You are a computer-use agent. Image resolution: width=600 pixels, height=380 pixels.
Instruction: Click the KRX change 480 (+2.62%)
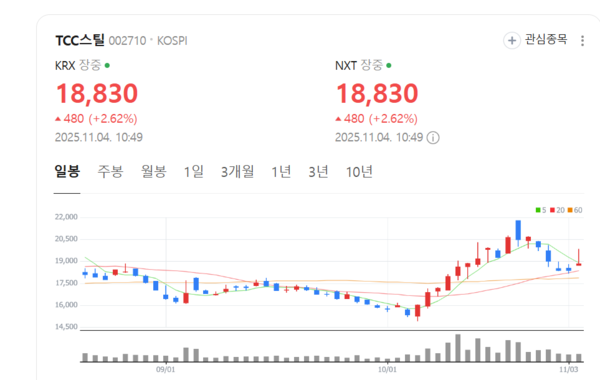click(96, 119)
